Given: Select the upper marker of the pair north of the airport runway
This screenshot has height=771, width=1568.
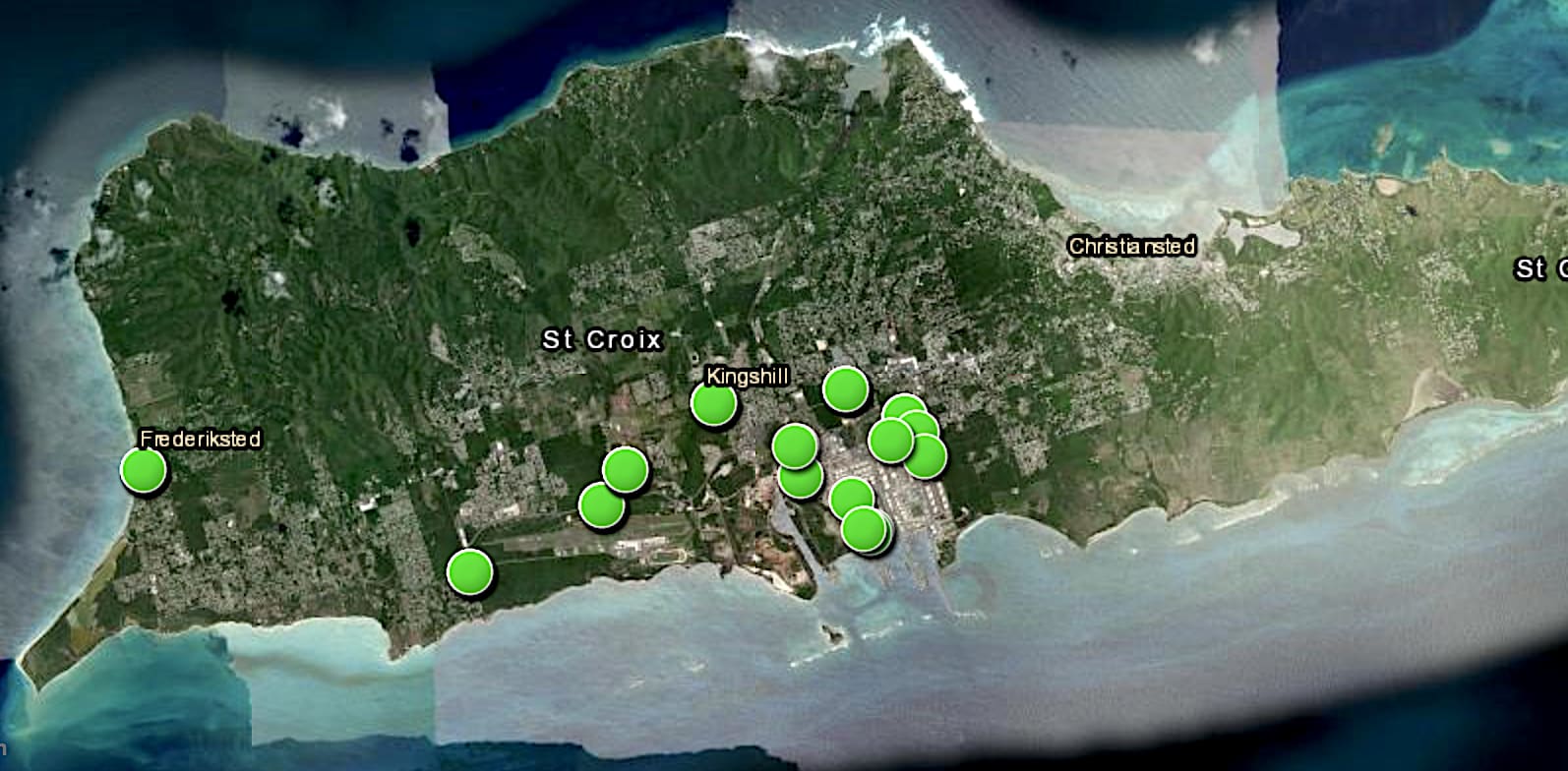Looking at the screenshot, I should point(625,469).
